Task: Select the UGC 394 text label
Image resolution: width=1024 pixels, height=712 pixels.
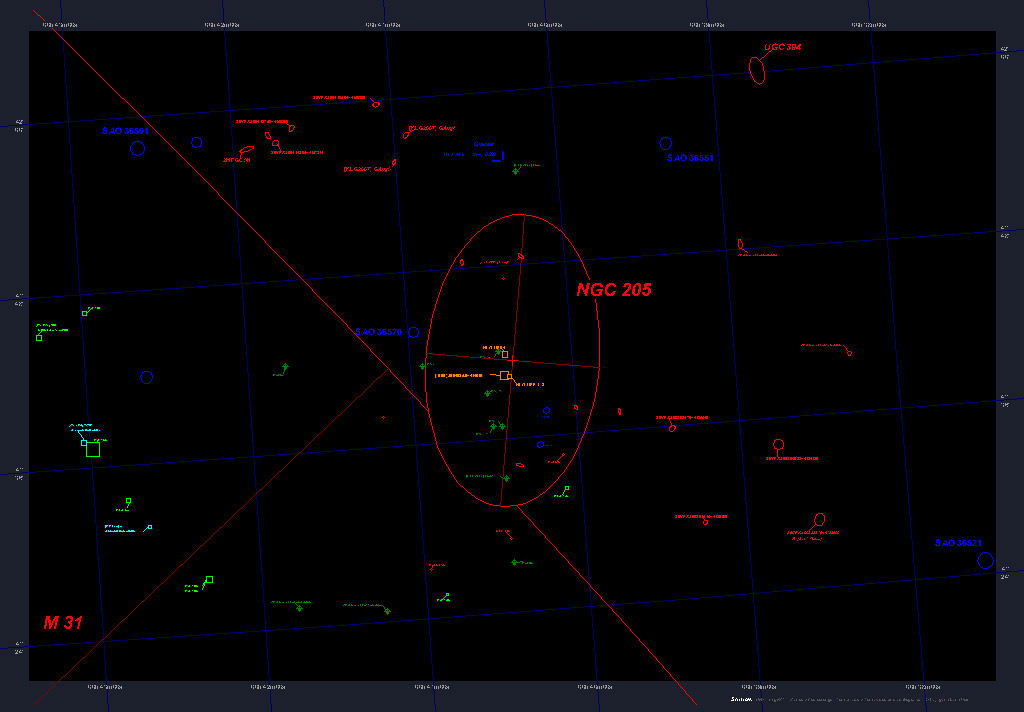Action: pyautogui.click(x=782, y=47)
